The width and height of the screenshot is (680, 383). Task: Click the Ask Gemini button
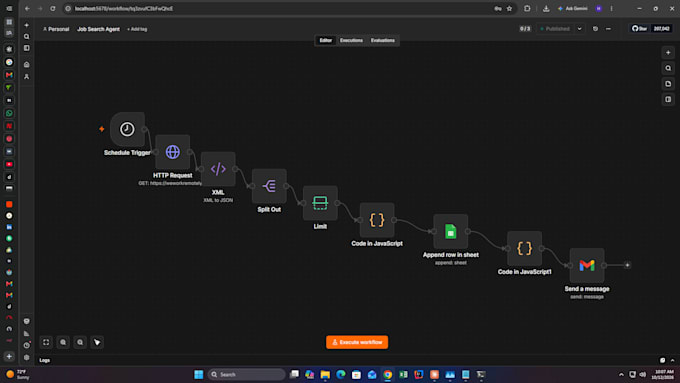coord(573,8)
